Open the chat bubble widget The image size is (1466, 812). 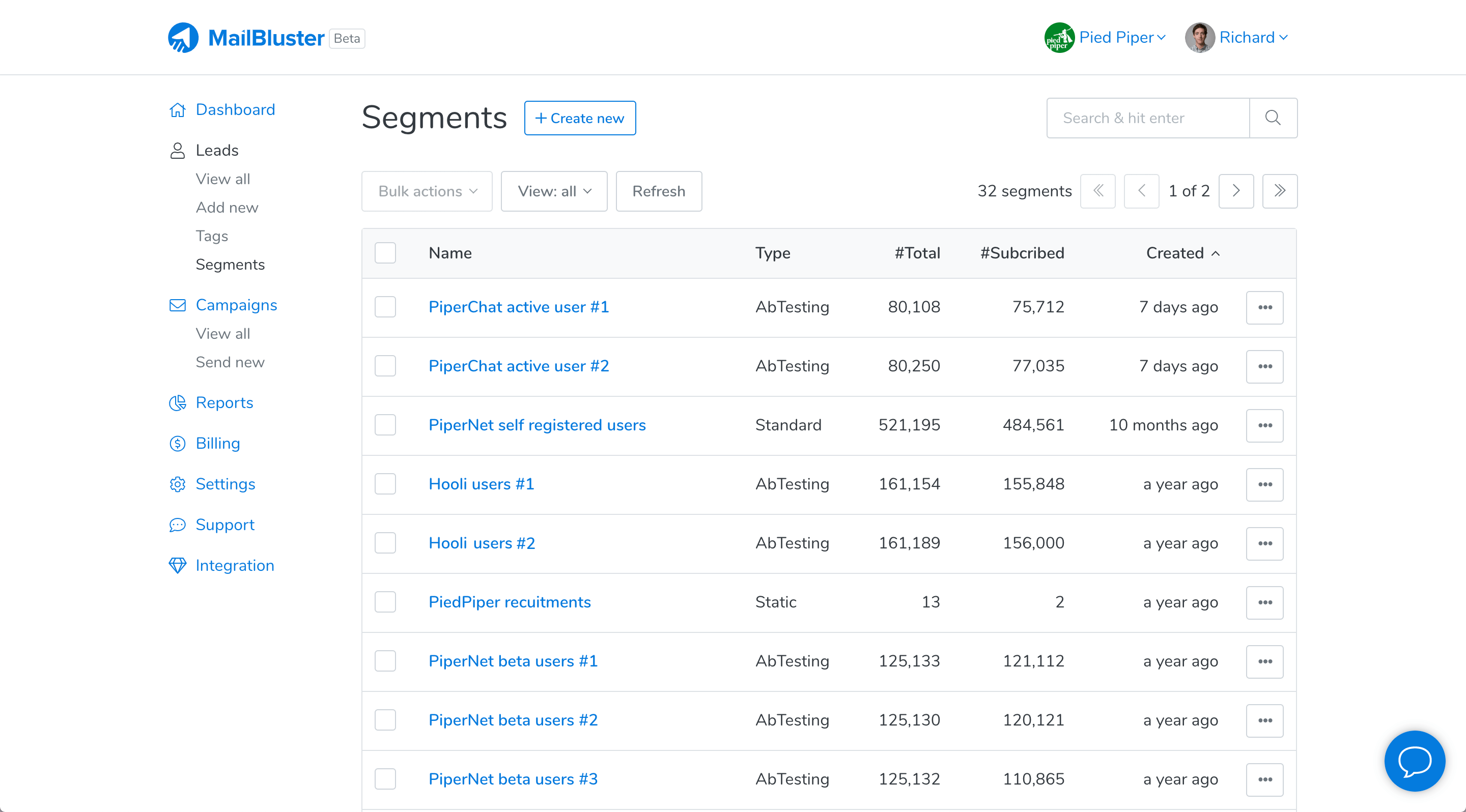[x=1414, y=760]
